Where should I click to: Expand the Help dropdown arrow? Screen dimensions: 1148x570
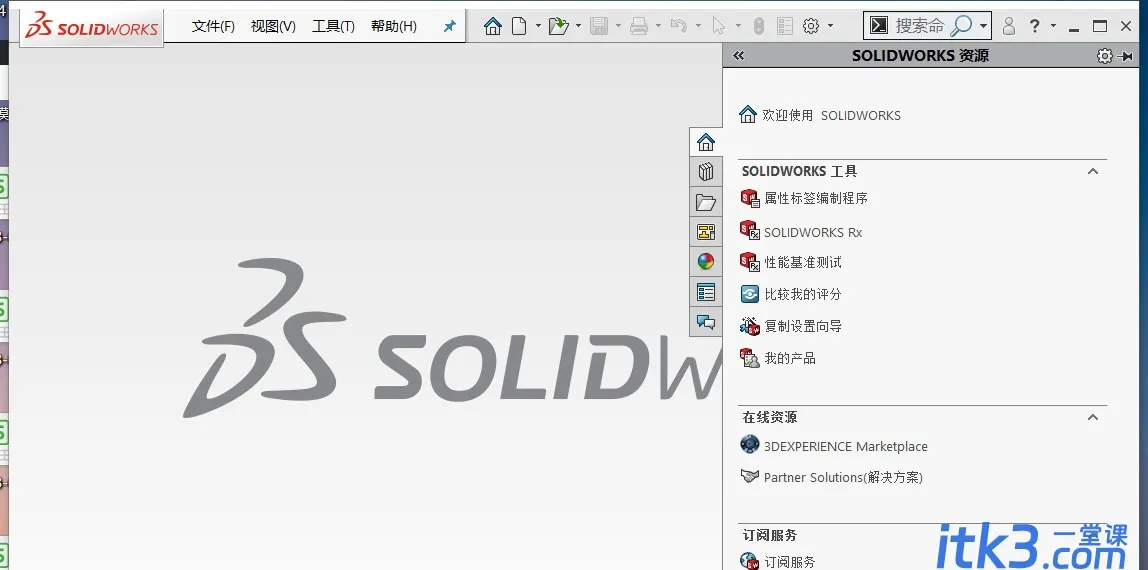click(x=1054, y=26)
